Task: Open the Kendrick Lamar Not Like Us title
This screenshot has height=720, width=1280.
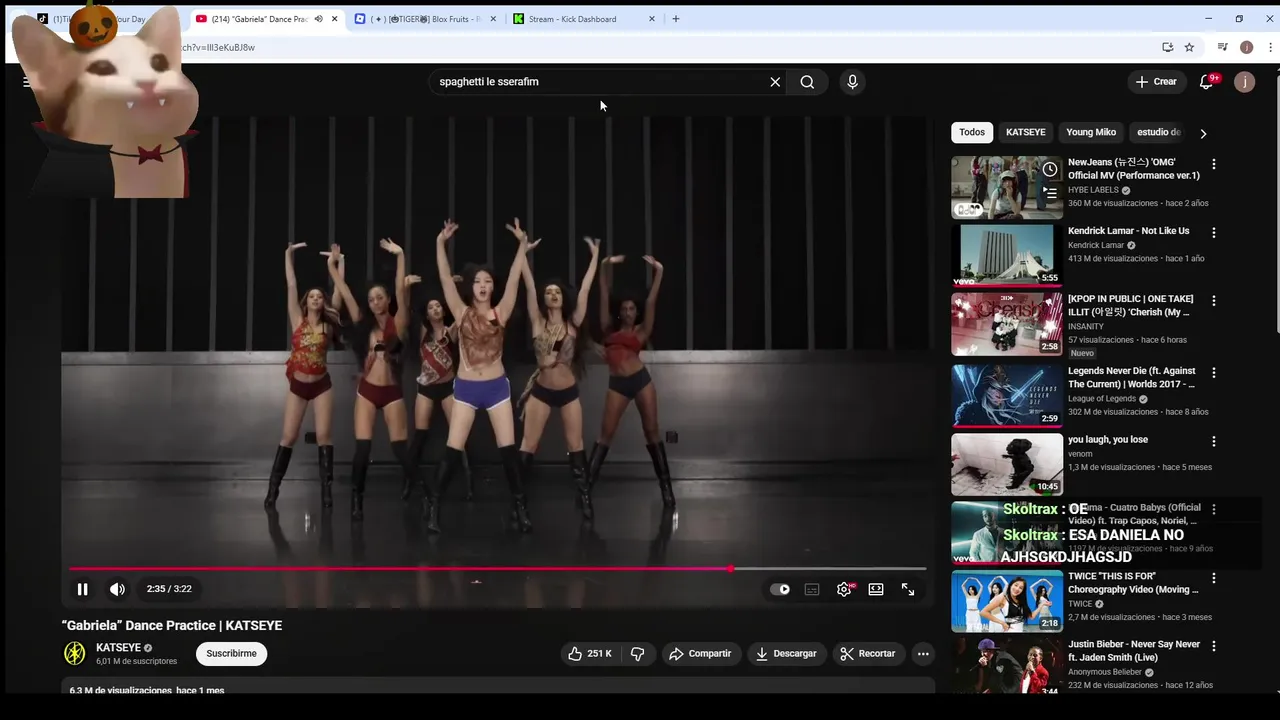Action: coord(1128,231)
